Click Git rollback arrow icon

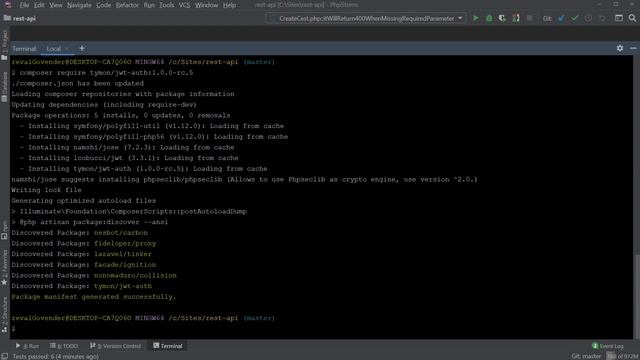pyautogui.click(x=602, y=18)
